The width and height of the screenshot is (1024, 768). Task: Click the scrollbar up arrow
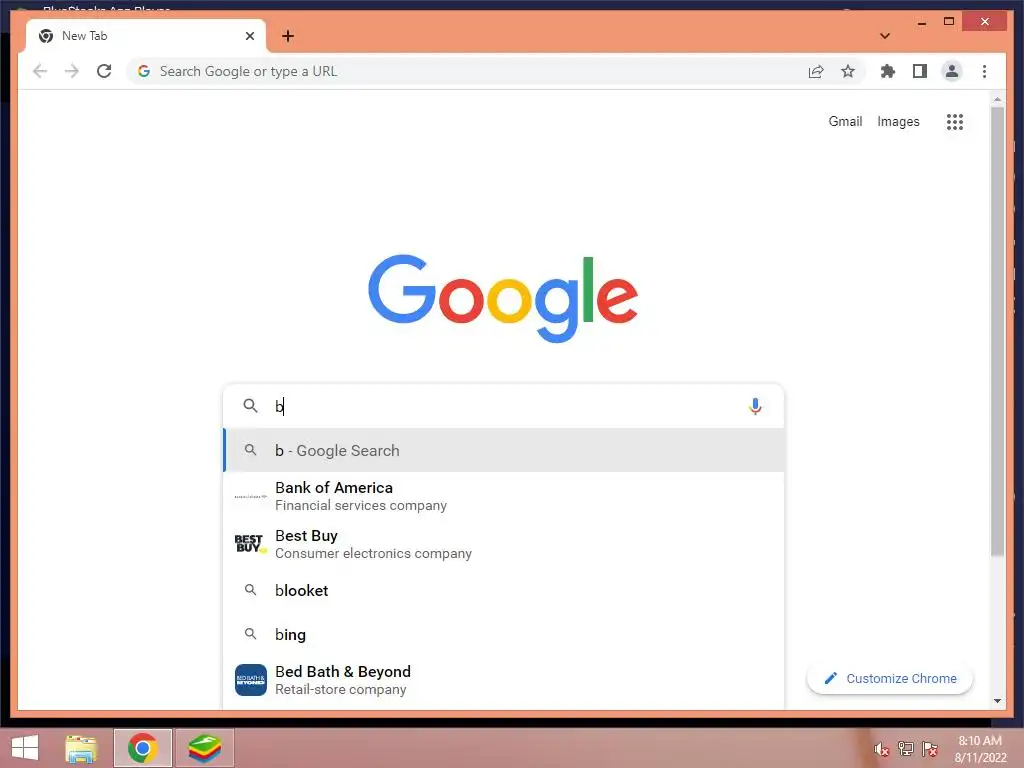[x=997, y=100]
